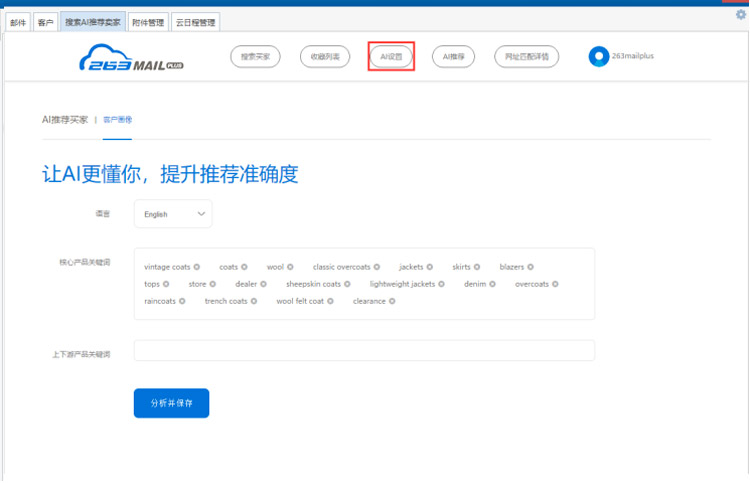This screenshot has width=750, height=483.
Task: Switch to the 云日程管理 tab
Action: pos(196,22)
